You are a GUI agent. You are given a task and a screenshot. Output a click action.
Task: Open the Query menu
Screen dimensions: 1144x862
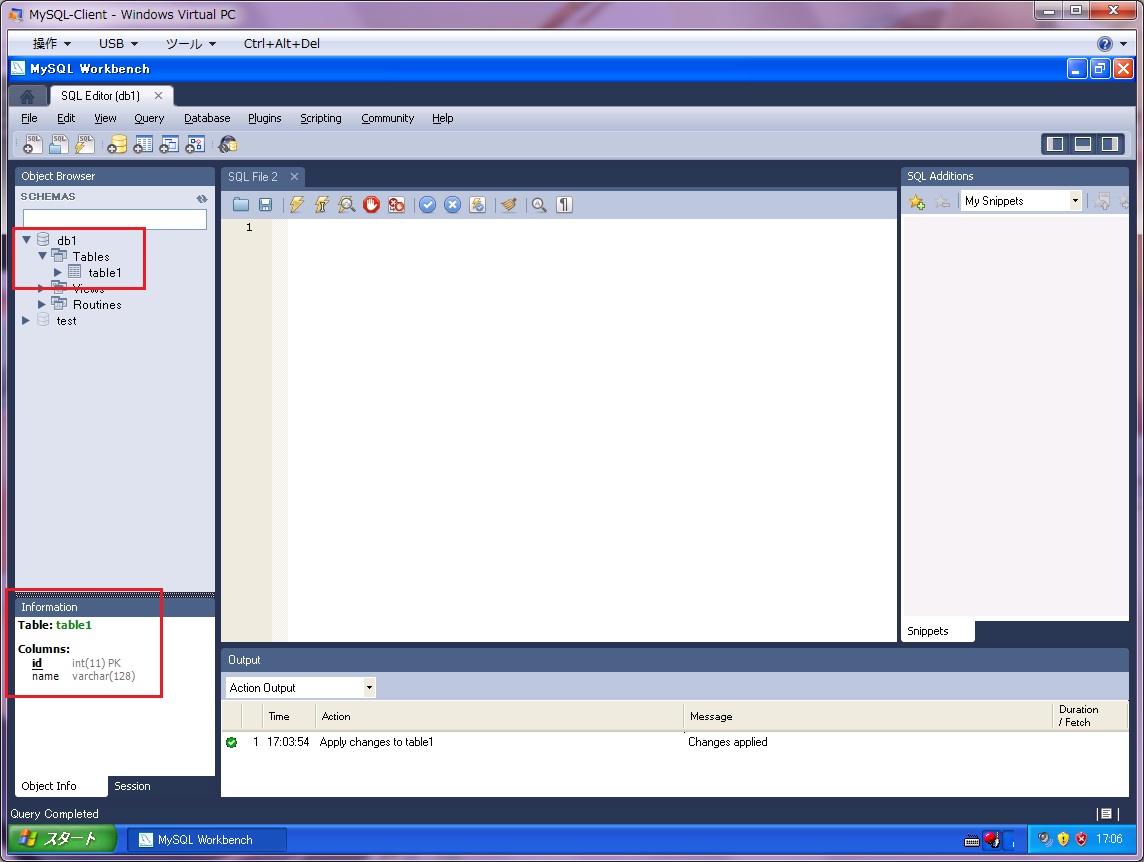pyautogui.click(x=149, y=118)
